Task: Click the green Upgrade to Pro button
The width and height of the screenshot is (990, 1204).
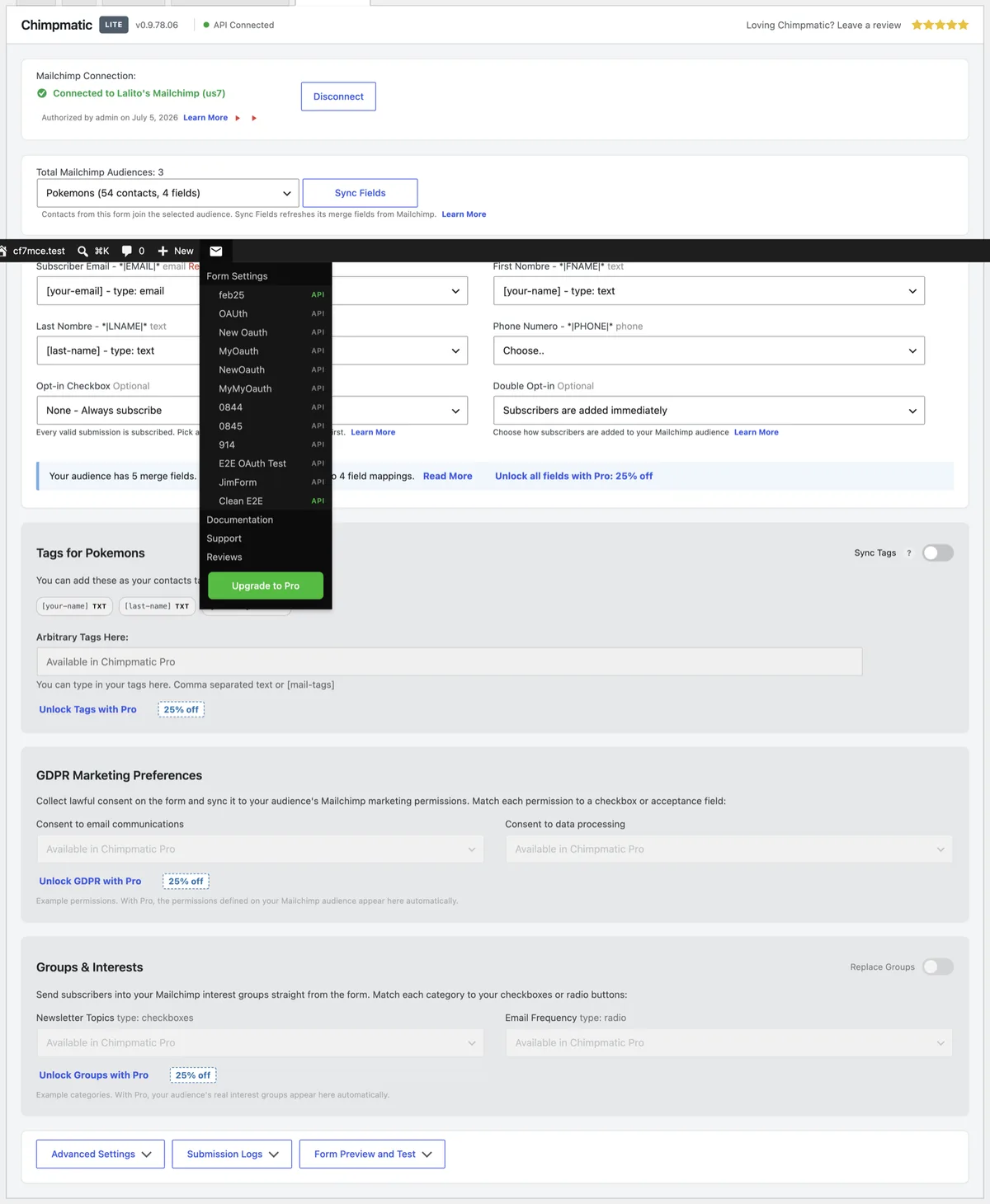Action: click(266, 586)
